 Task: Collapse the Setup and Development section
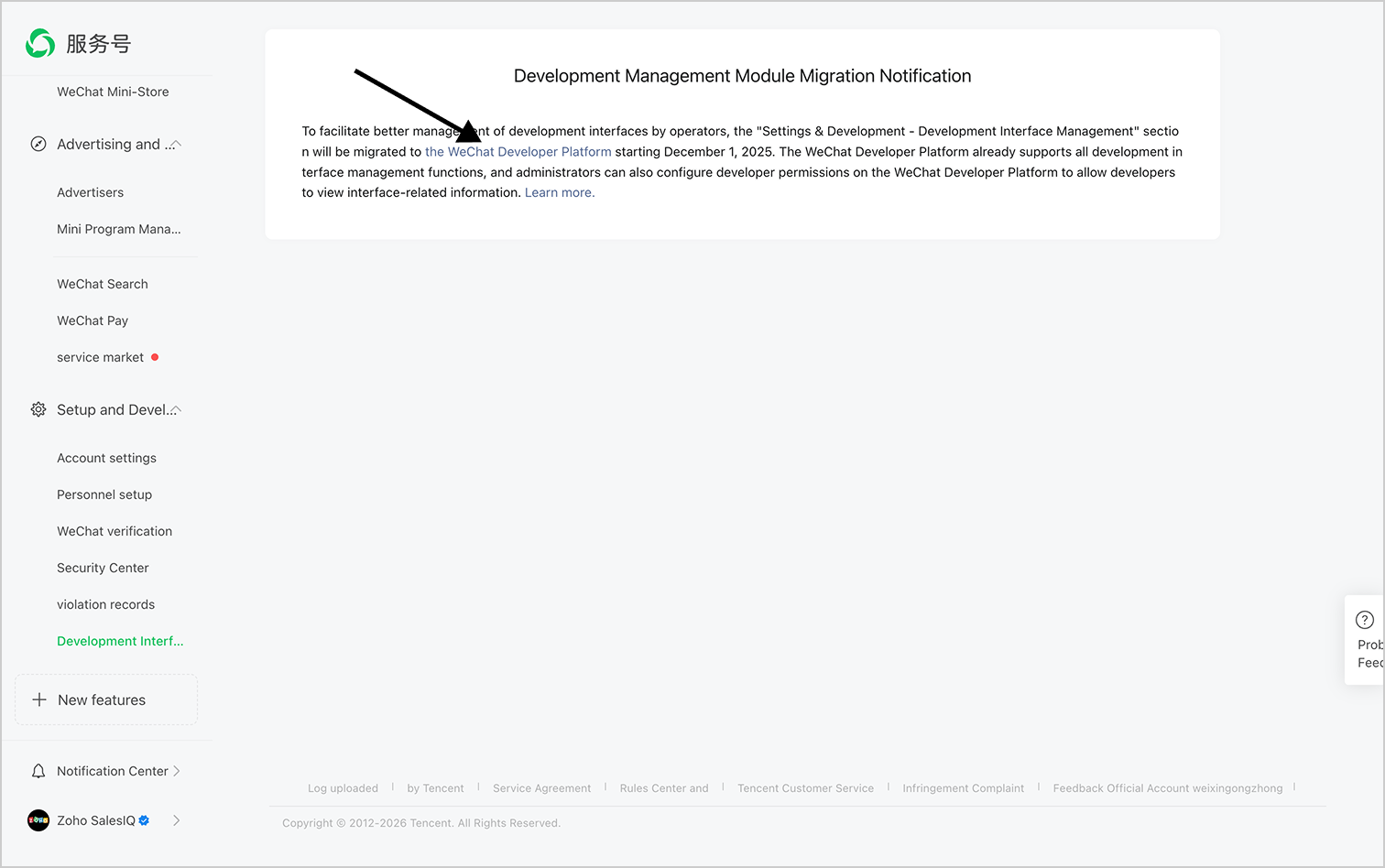[x=176, y=410]
